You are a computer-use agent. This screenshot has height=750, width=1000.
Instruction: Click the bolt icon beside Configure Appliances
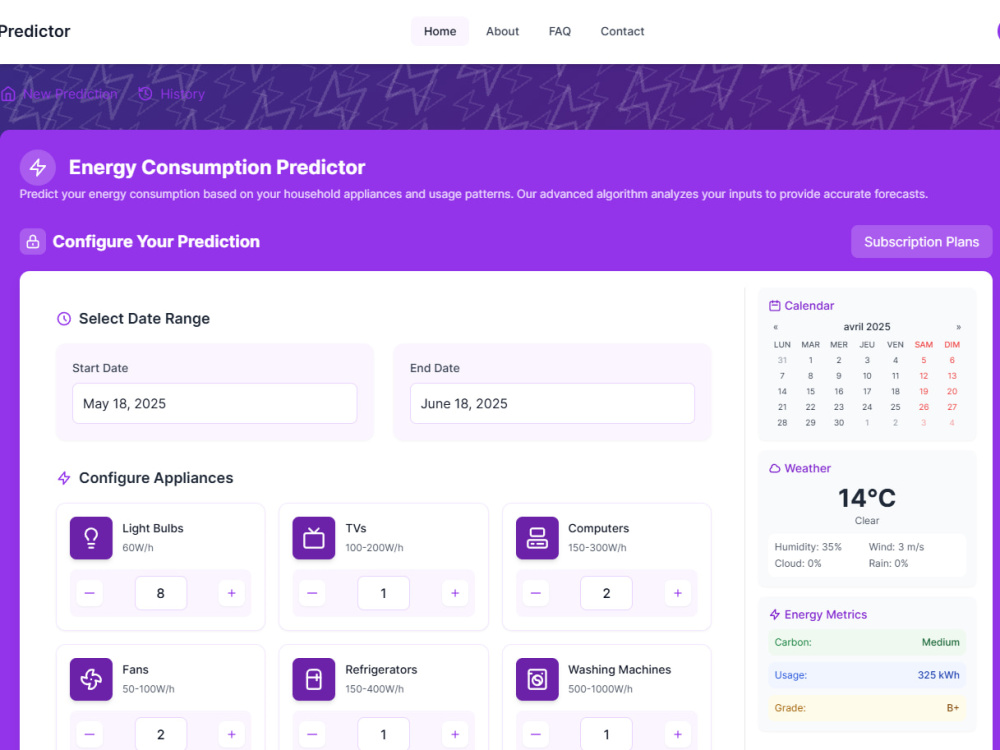[x=64, y=478]
